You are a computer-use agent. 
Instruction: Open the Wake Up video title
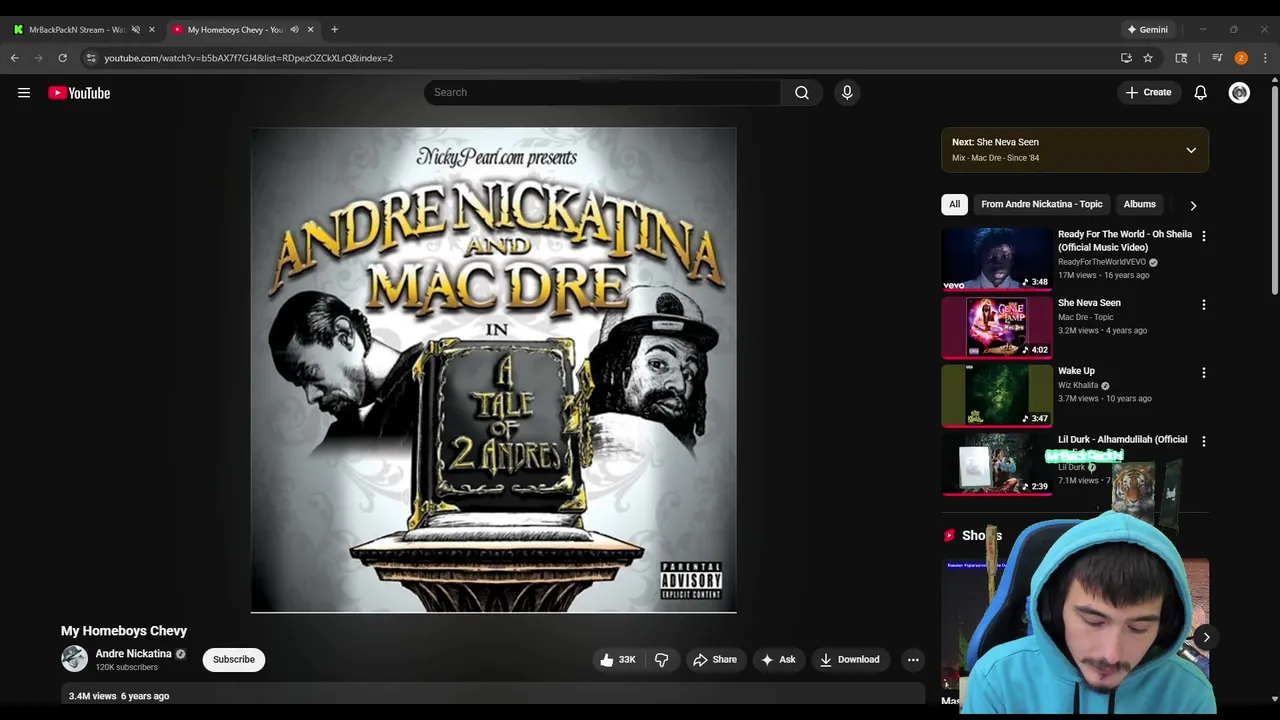coord(1076,371)
